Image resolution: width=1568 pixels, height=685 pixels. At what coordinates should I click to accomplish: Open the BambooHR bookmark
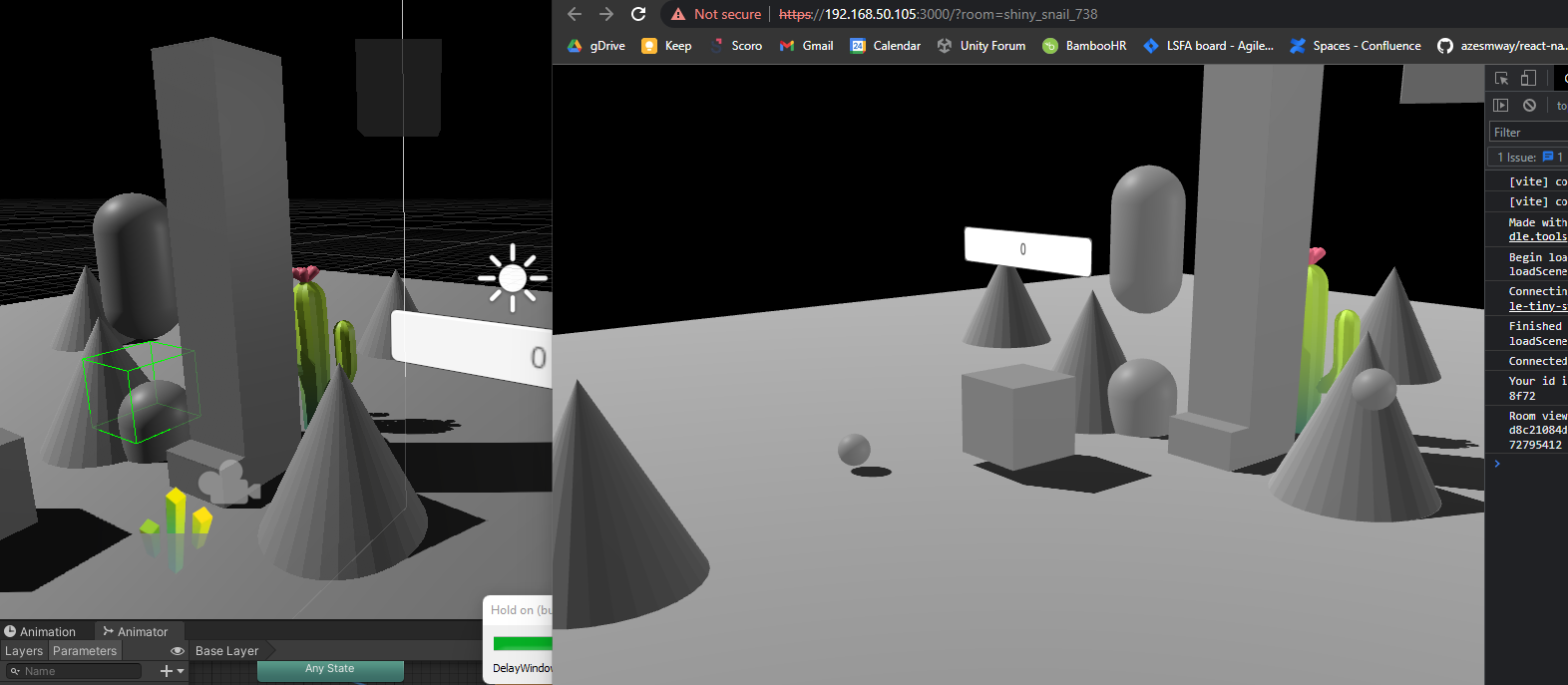1084,46
